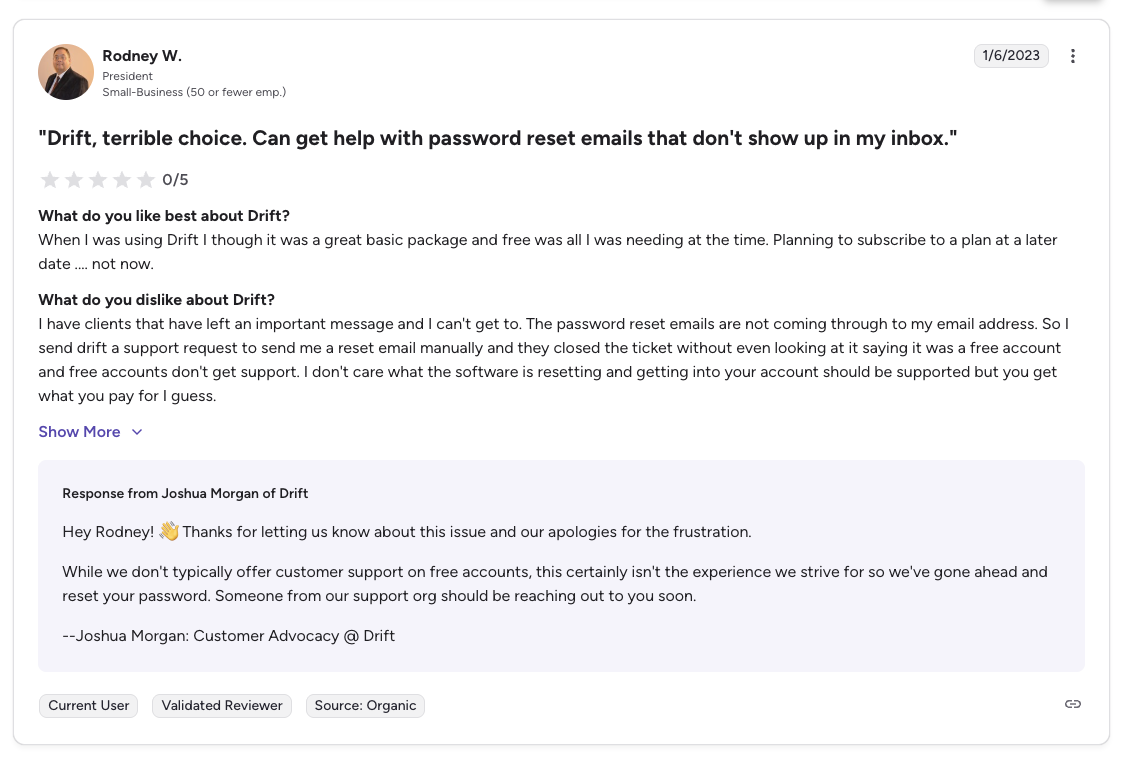Viewport: 1128px width, 758px height.
Task: Select the fifth rating star
Action: tap(146, 179)
